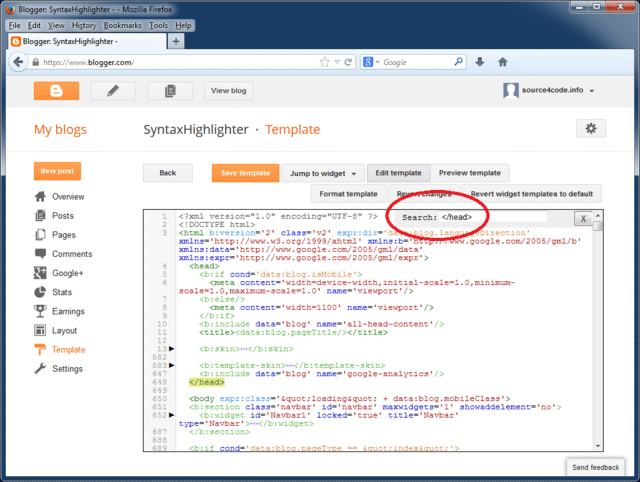Click the Earnings trophy icon
The width and height of the screenshot is (640, 482).
(40, 311)
